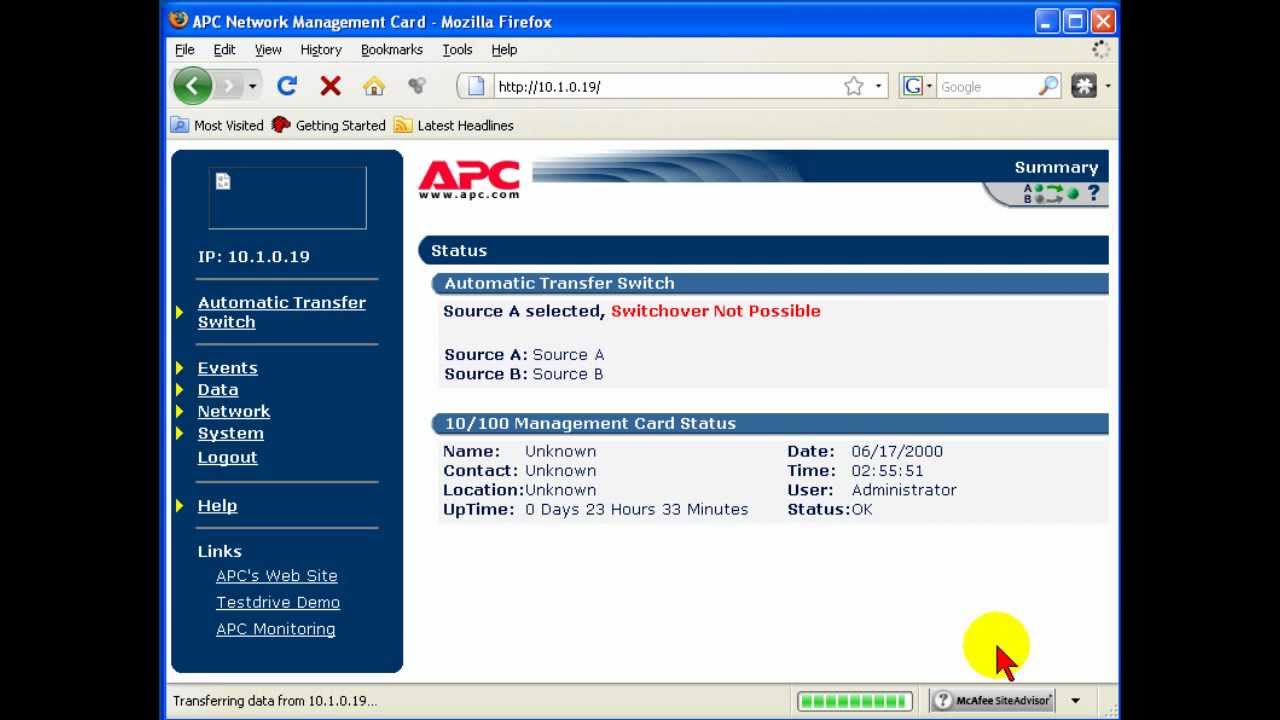Open the File menu
Image resolution: width=1280 pixels, height=720 pixels.
185,49
